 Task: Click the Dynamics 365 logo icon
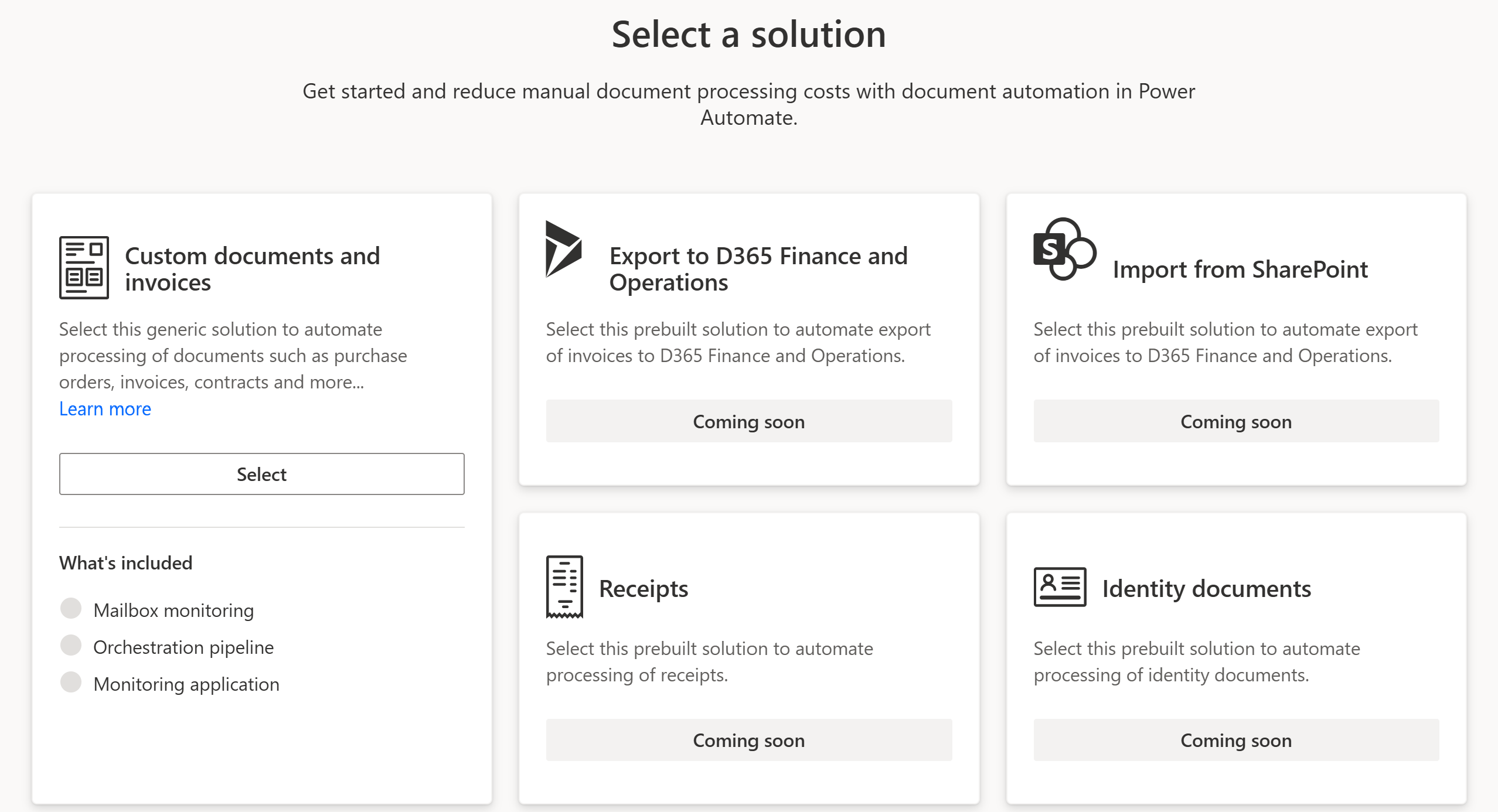(563, 249)
